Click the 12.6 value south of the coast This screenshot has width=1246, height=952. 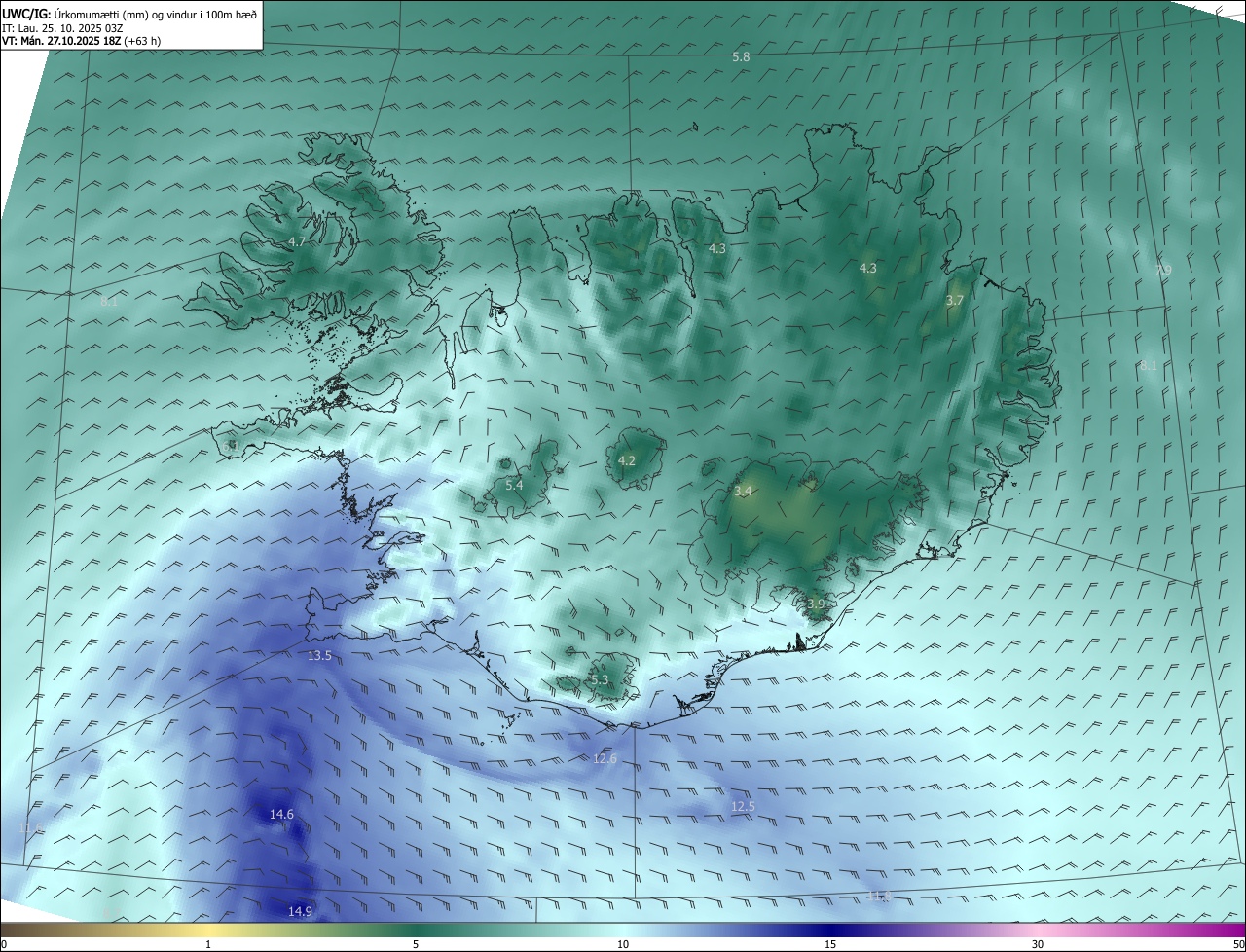tap(605, 758)
